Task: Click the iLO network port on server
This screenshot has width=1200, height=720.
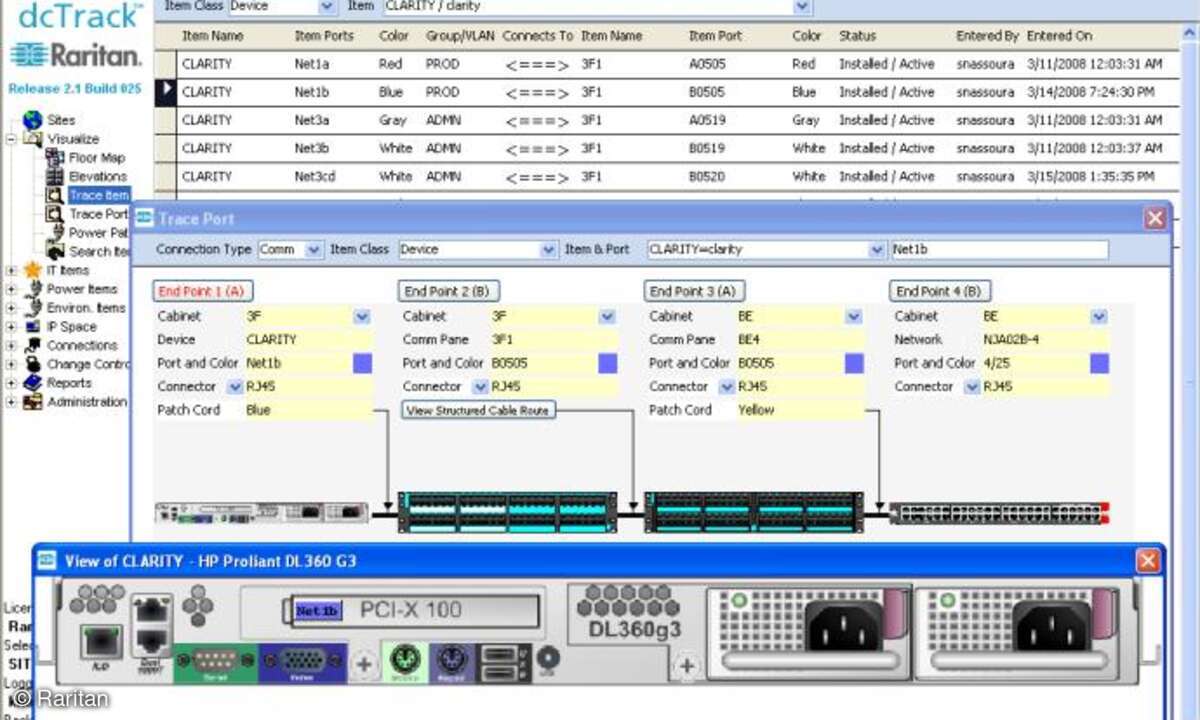Action: point(101,642)
